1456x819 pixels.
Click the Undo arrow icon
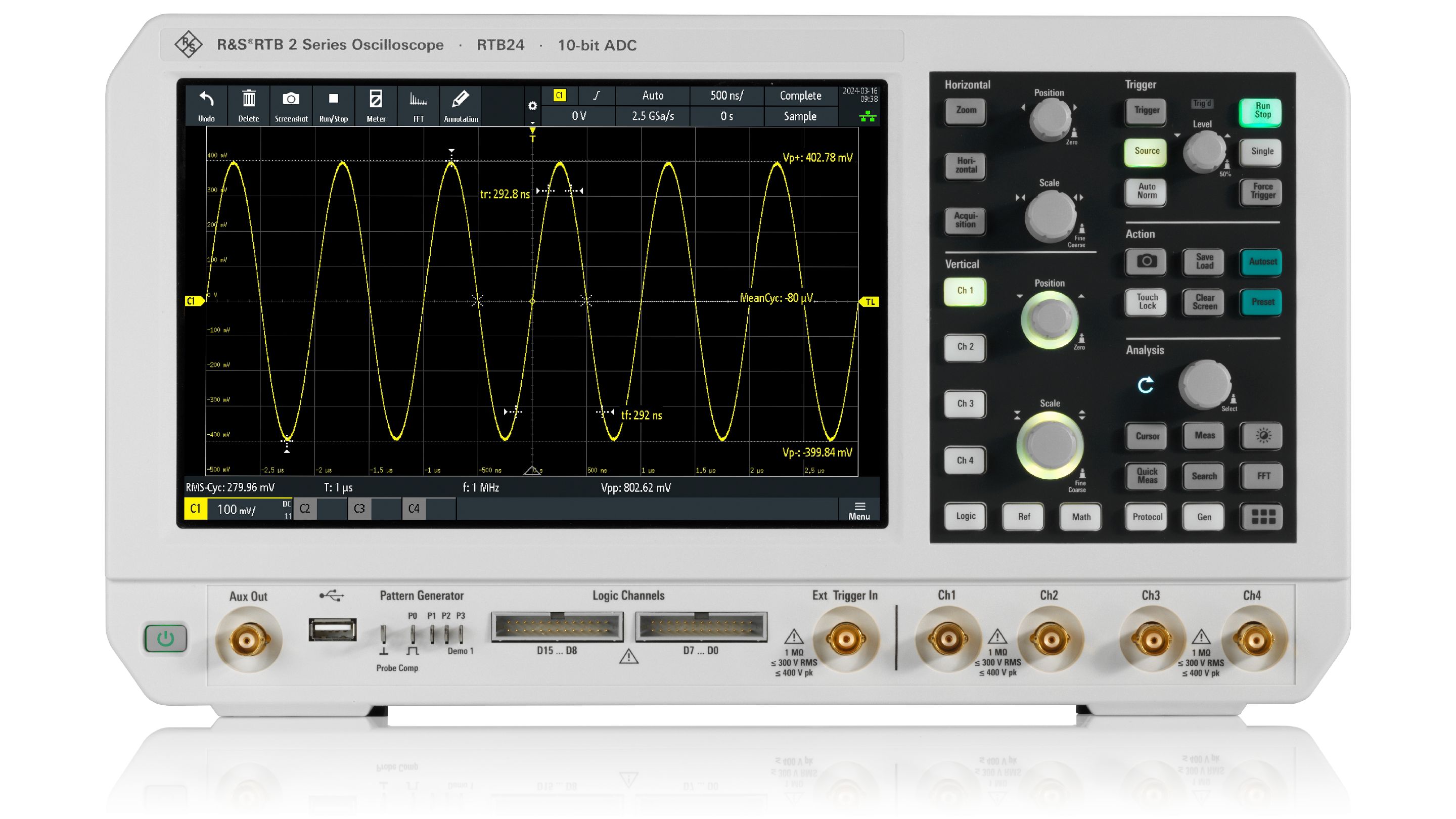(207, 105)
